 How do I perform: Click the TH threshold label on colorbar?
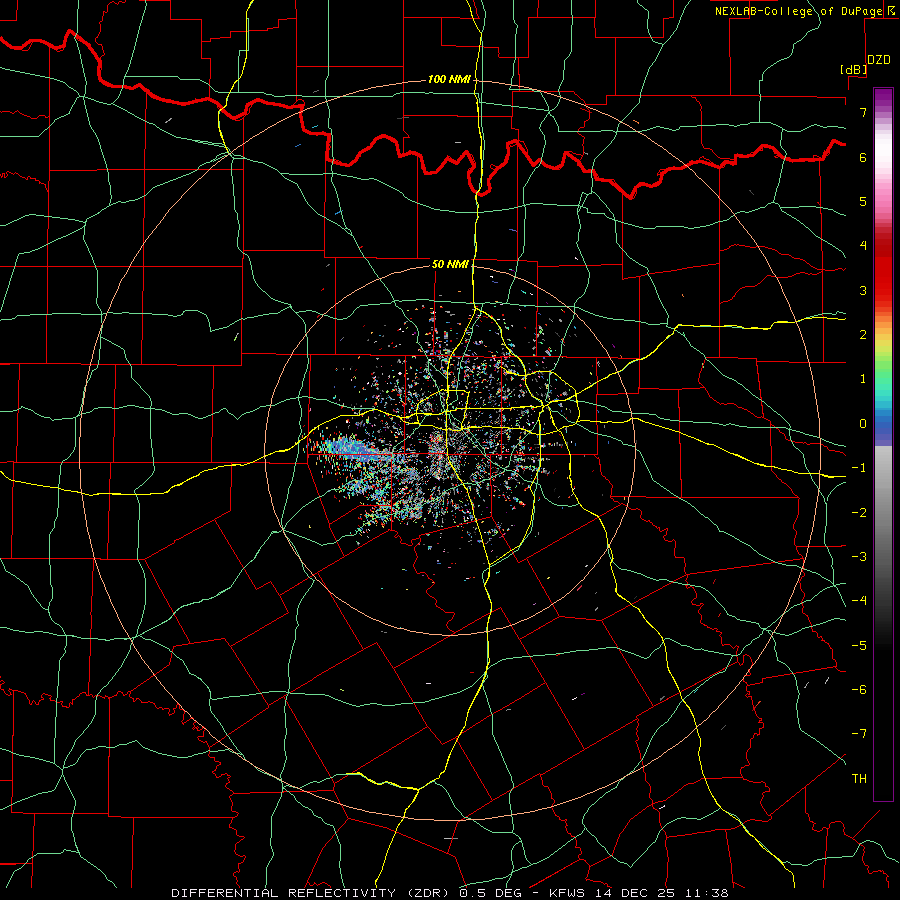(x=859, y=779)
